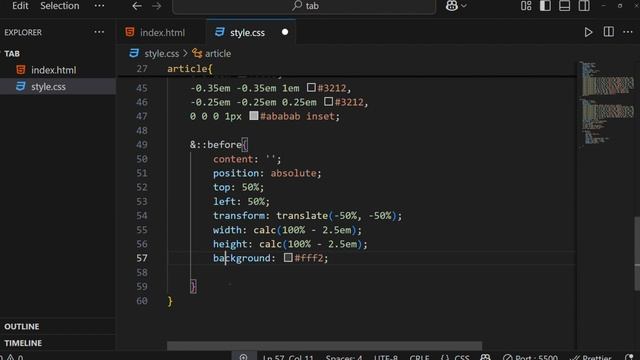Open the notifications bell icon
This screenshot has width=640, height=360.
629,357
